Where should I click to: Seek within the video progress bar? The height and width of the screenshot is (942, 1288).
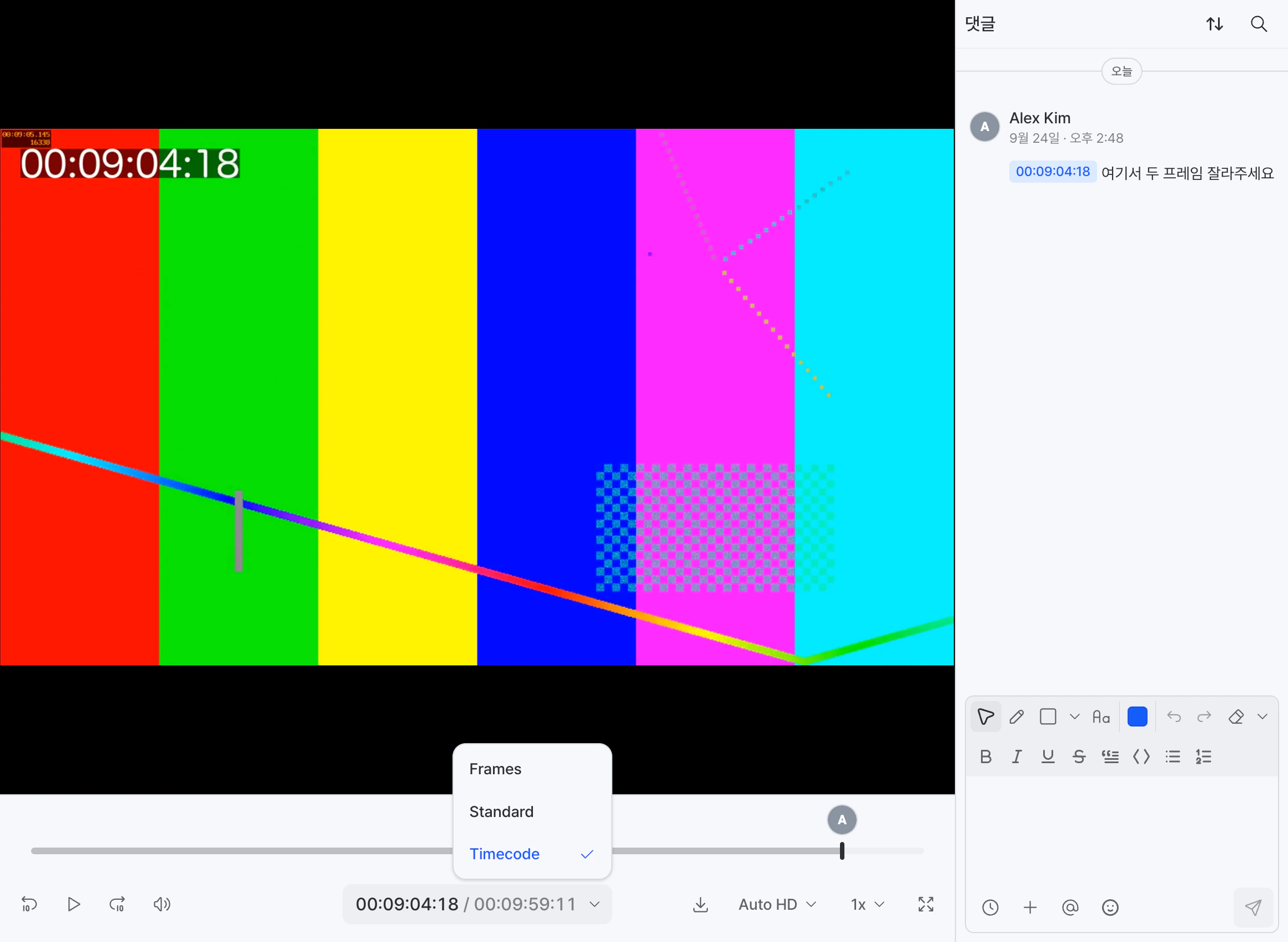tap(477, 851)
